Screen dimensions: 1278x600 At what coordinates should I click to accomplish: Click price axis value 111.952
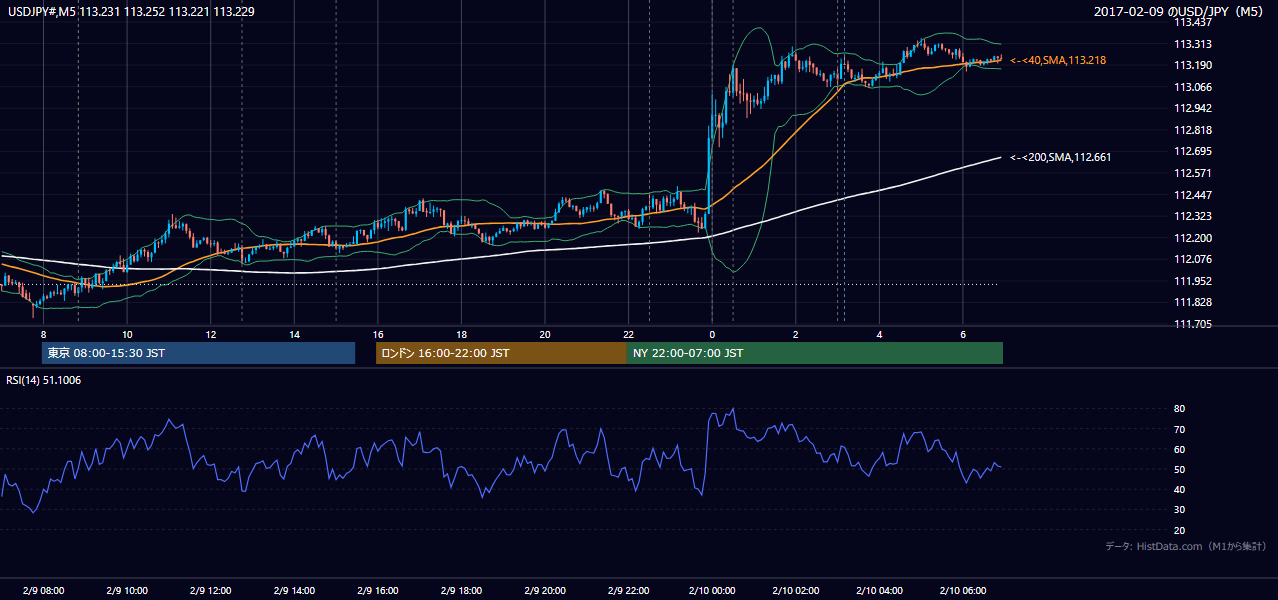click(x=1192, y=281)
